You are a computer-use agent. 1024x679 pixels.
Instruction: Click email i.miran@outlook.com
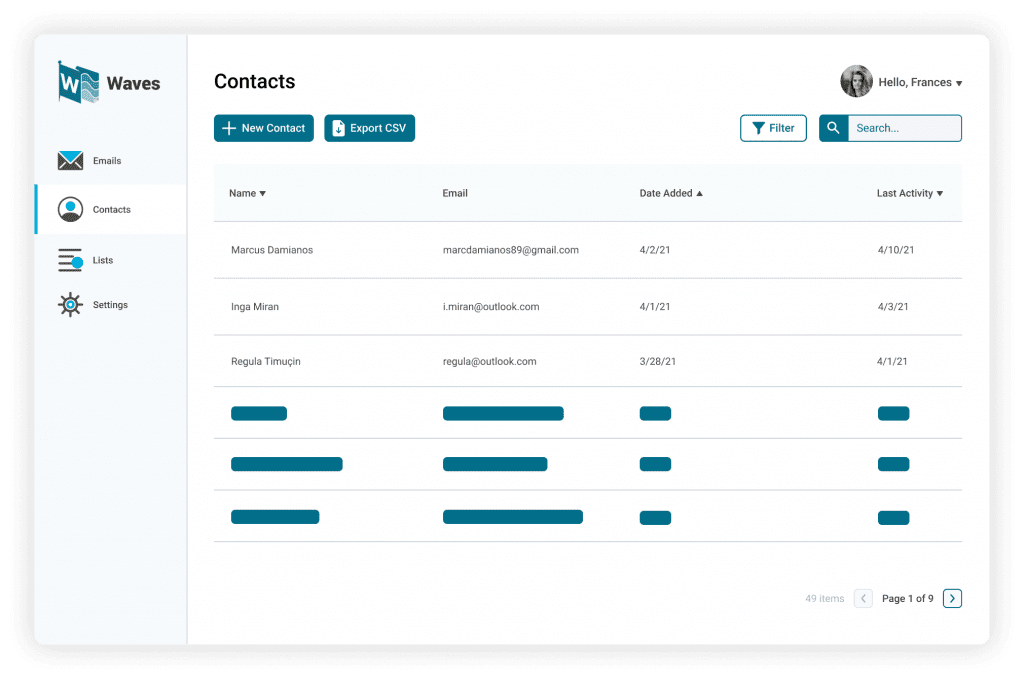tap(491, 307)
